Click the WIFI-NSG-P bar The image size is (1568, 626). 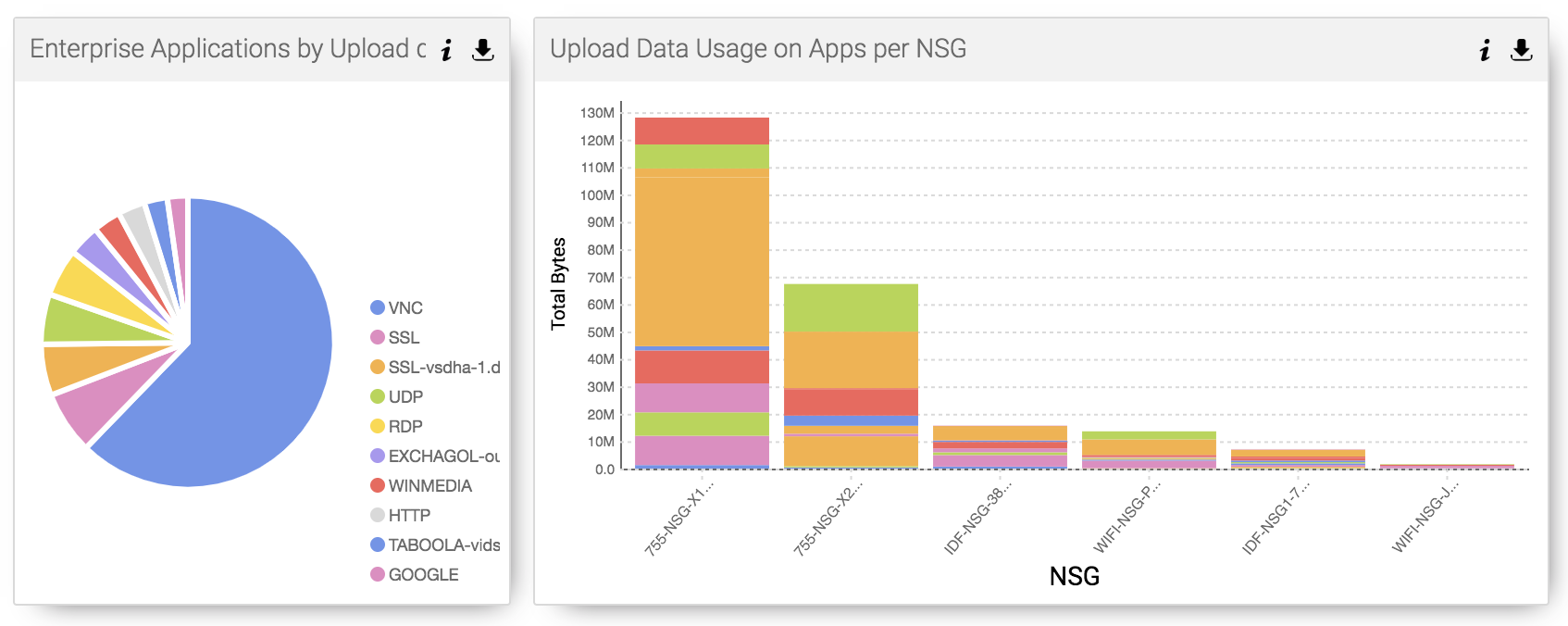click(x=1150, y=449)
